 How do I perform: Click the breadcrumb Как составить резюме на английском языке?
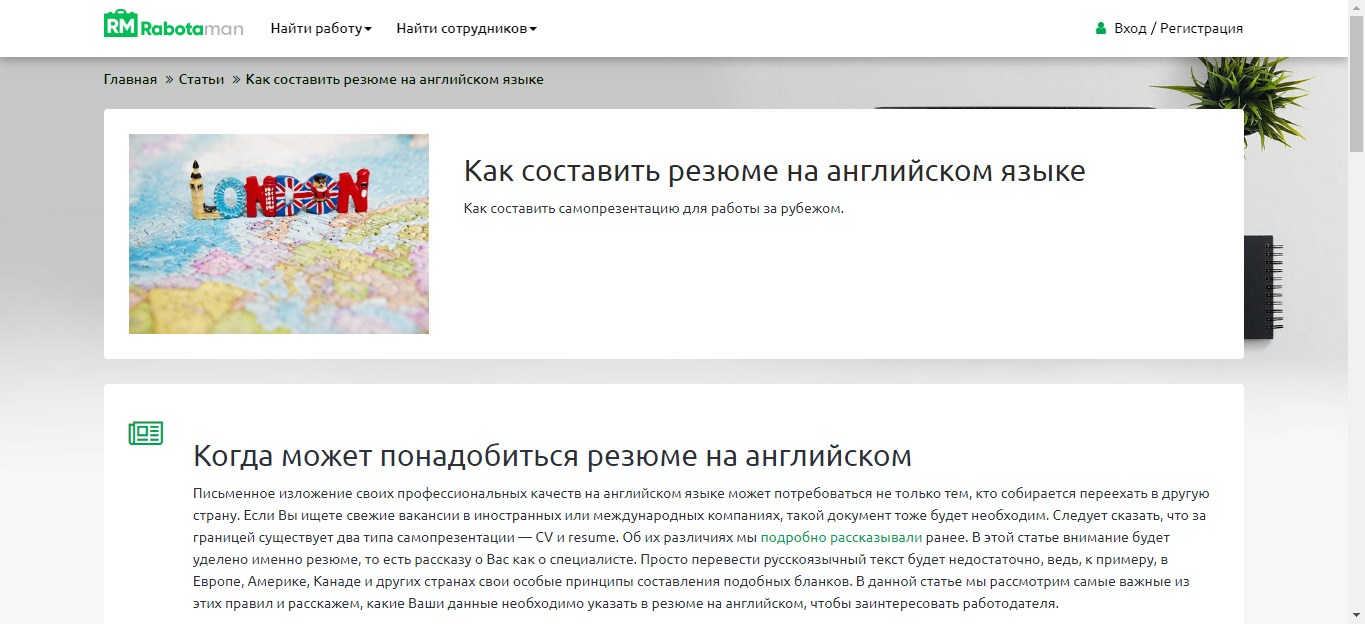point(395,79)
